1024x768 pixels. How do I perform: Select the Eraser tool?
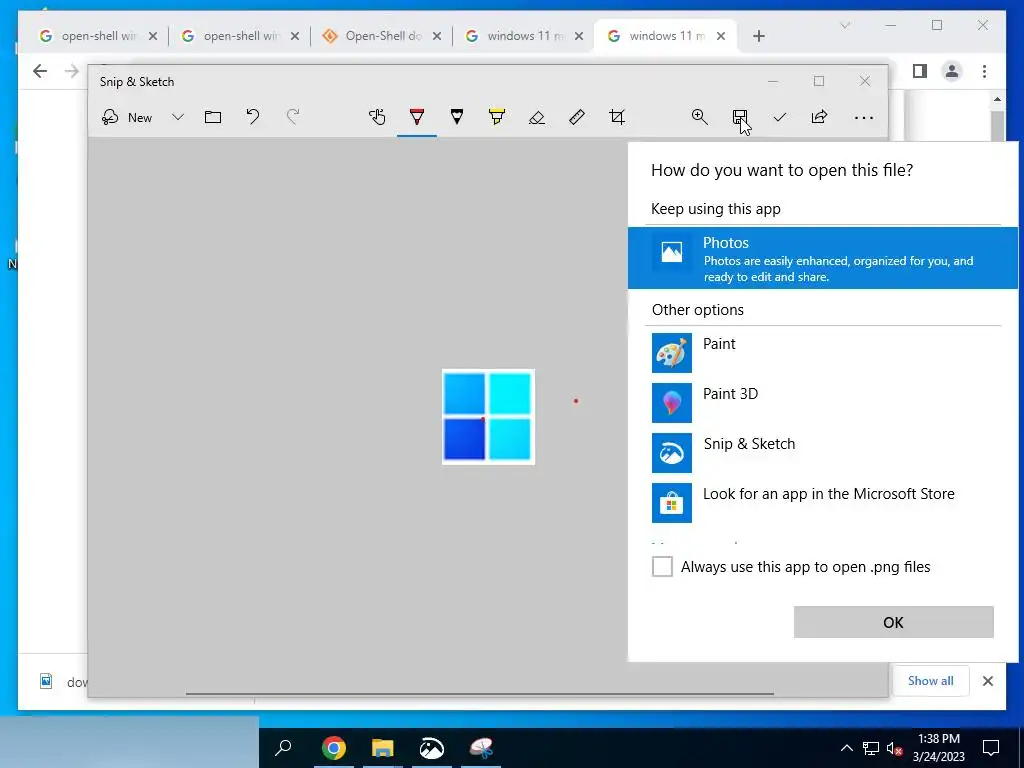537,118
